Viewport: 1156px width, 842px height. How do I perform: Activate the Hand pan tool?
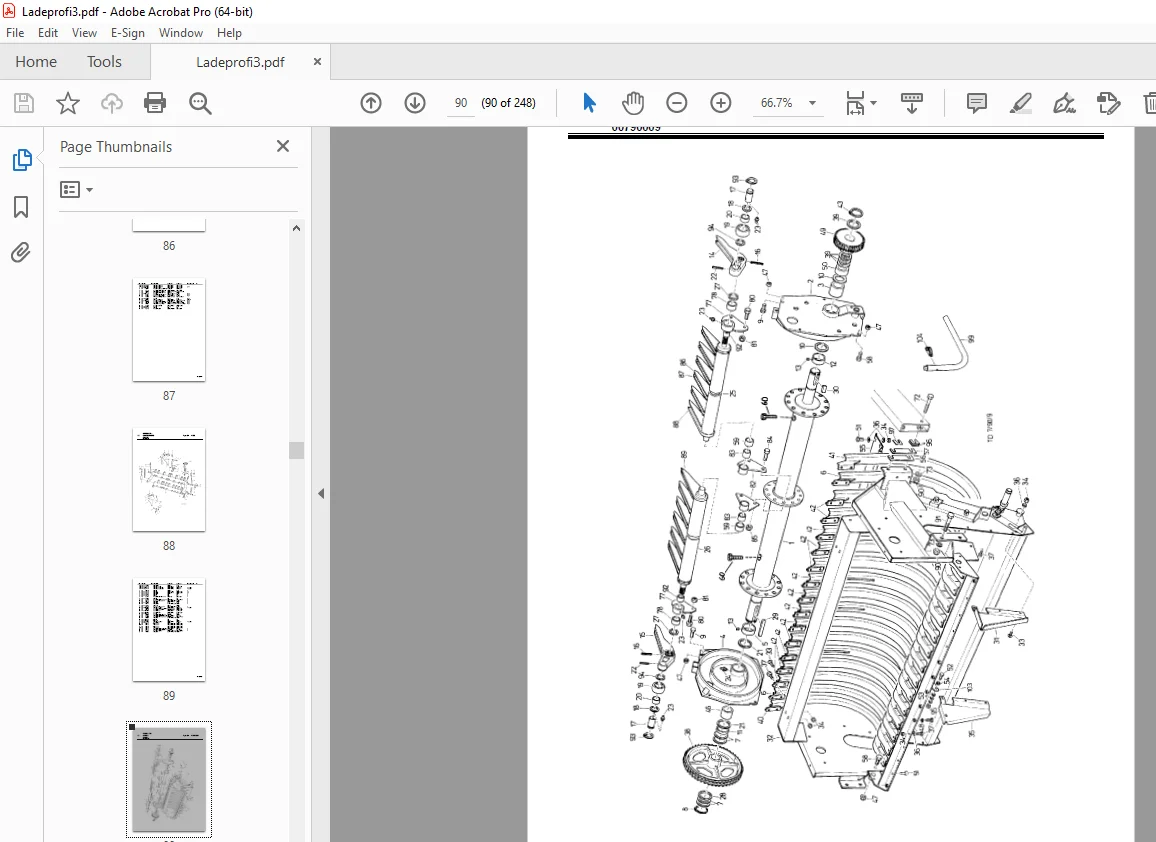point(633,102)
